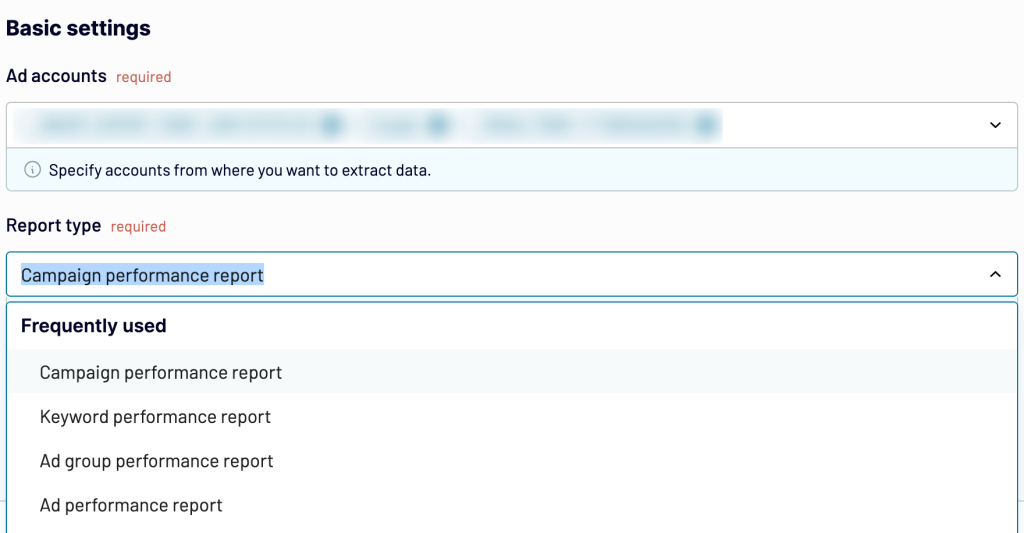Remove the second blurred ad account chip
The image size is (1024, 533).
438,124
